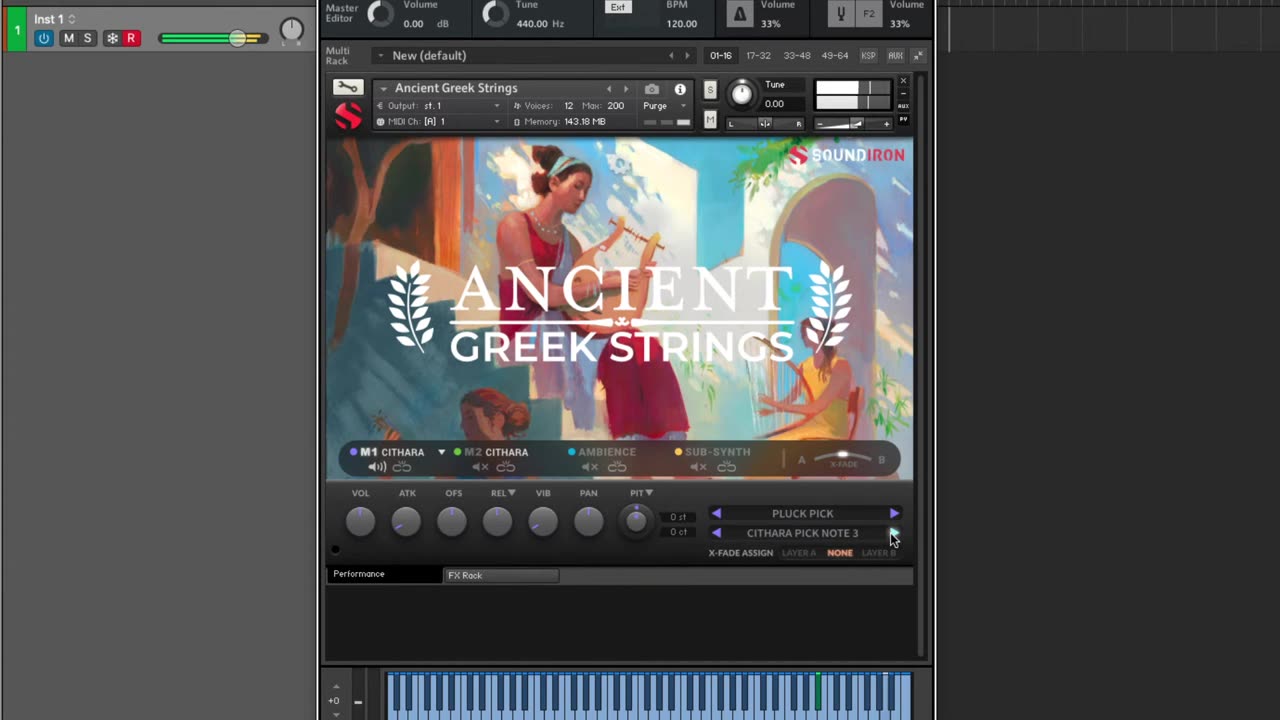
Task: Click the ATK knob
Action: pos(406,520)
